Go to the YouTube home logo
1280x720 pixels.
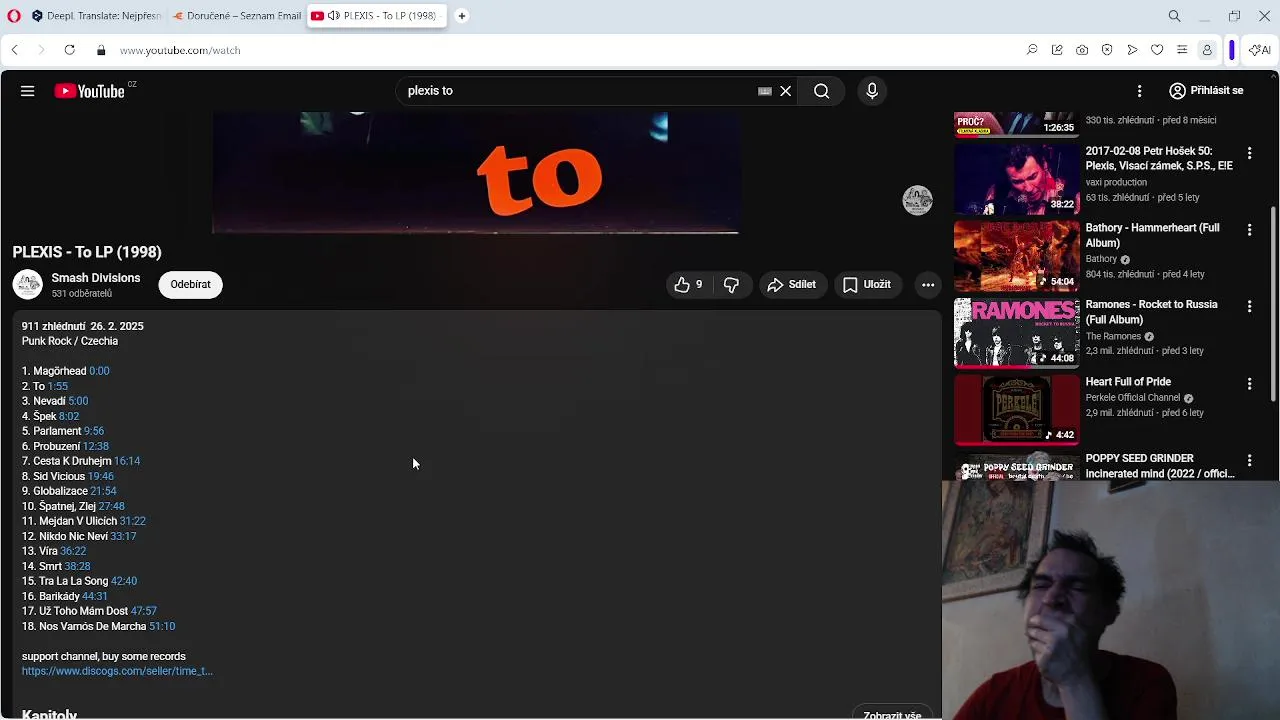pos(90,91)
